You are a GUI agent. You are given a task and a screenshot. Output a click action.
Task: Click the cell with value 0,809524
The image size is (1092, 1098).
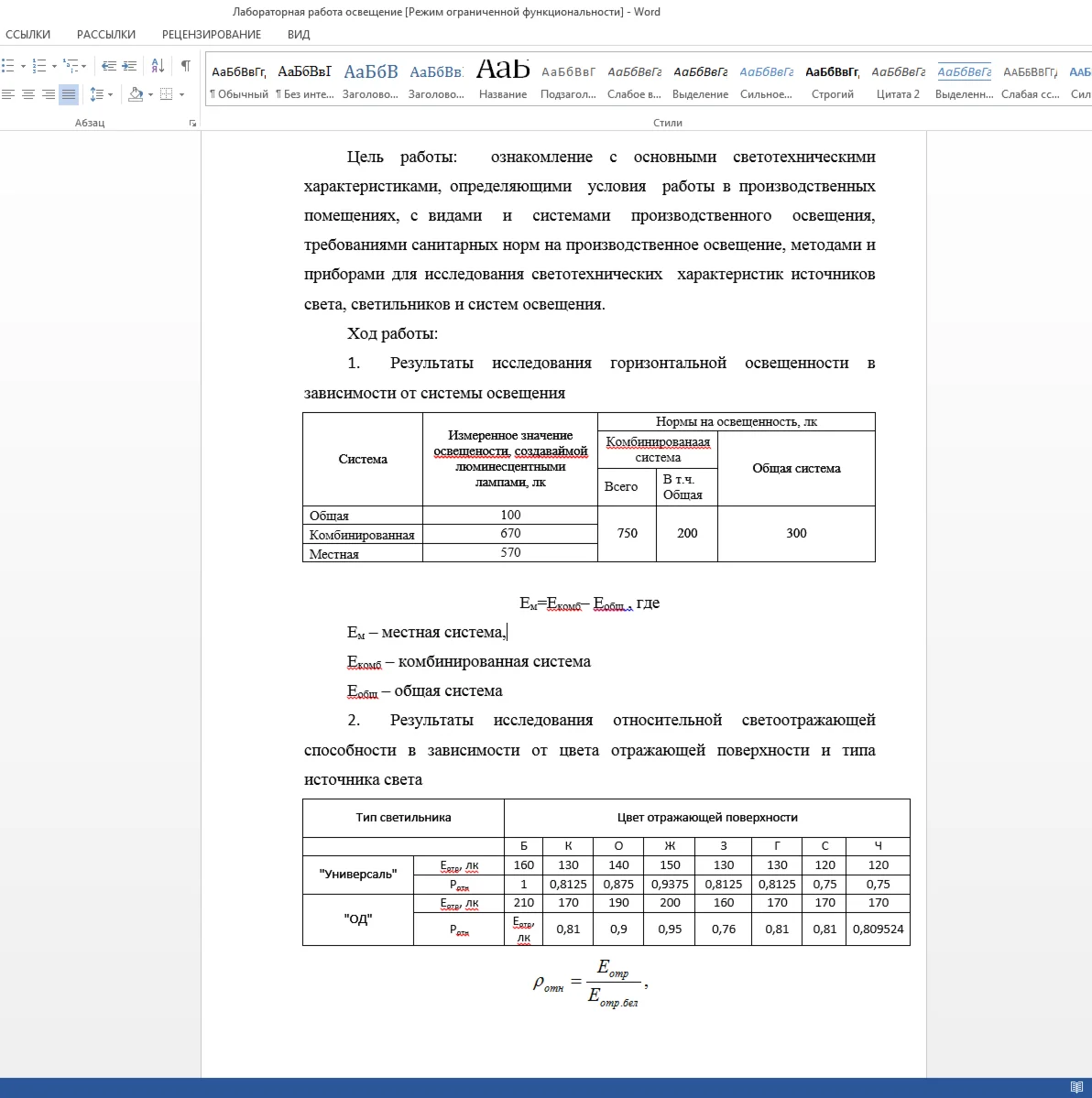coord(878,929)
